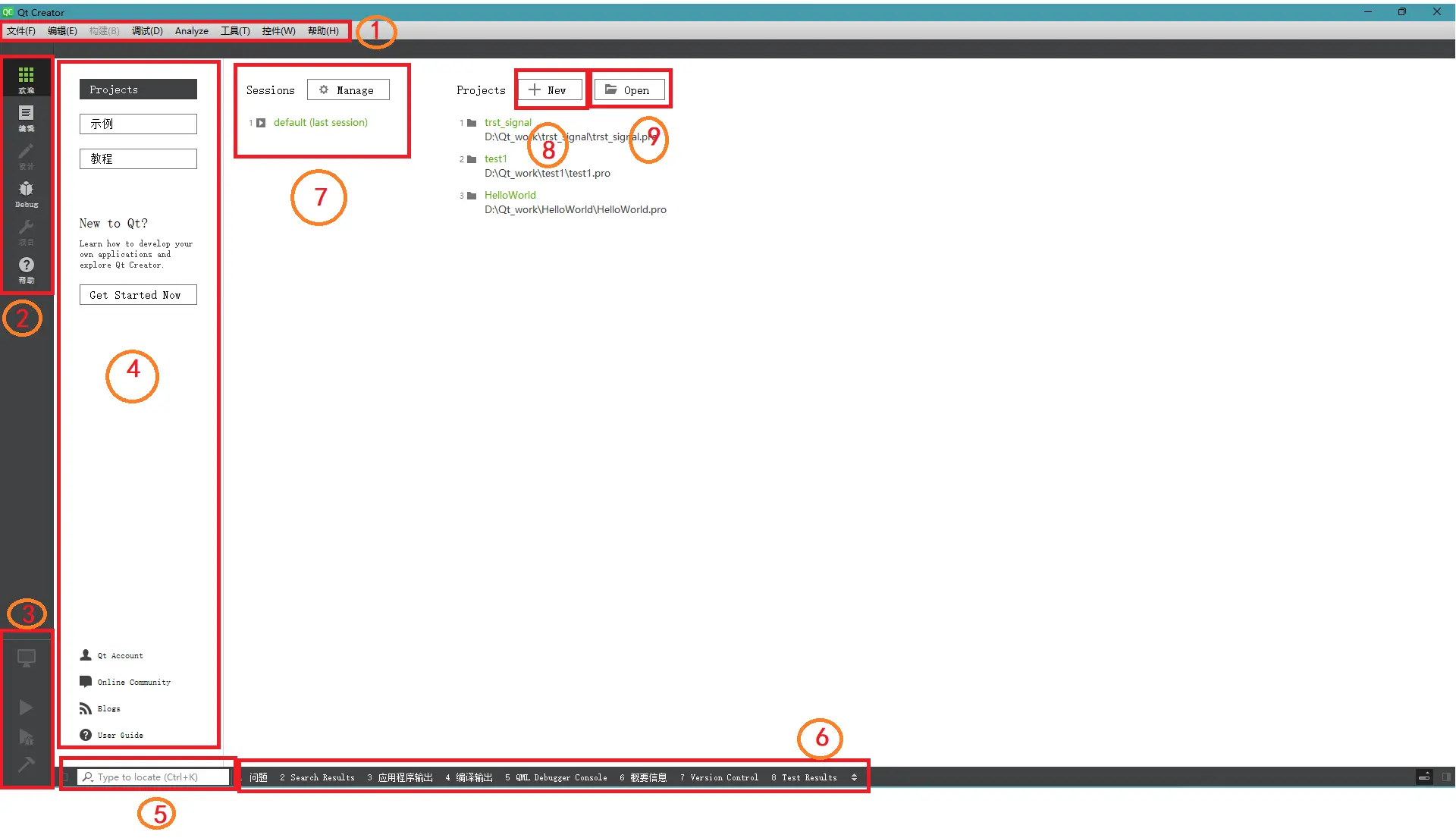Select trst_signal project from recent list

[507, 121]
